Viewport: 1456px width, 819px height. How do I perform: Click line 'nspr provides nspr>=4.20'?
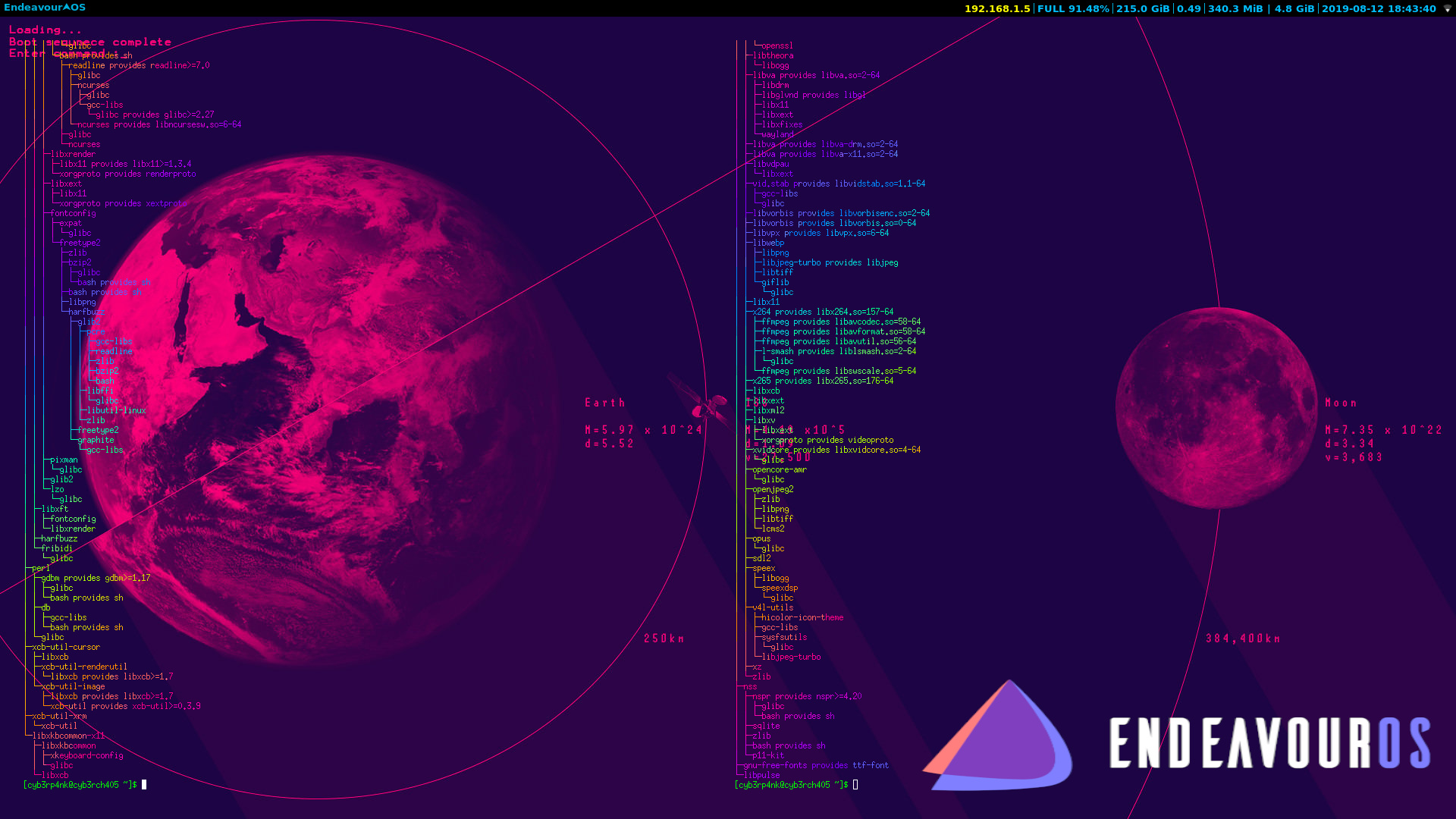pyautogui.click(x=807, y=696)
